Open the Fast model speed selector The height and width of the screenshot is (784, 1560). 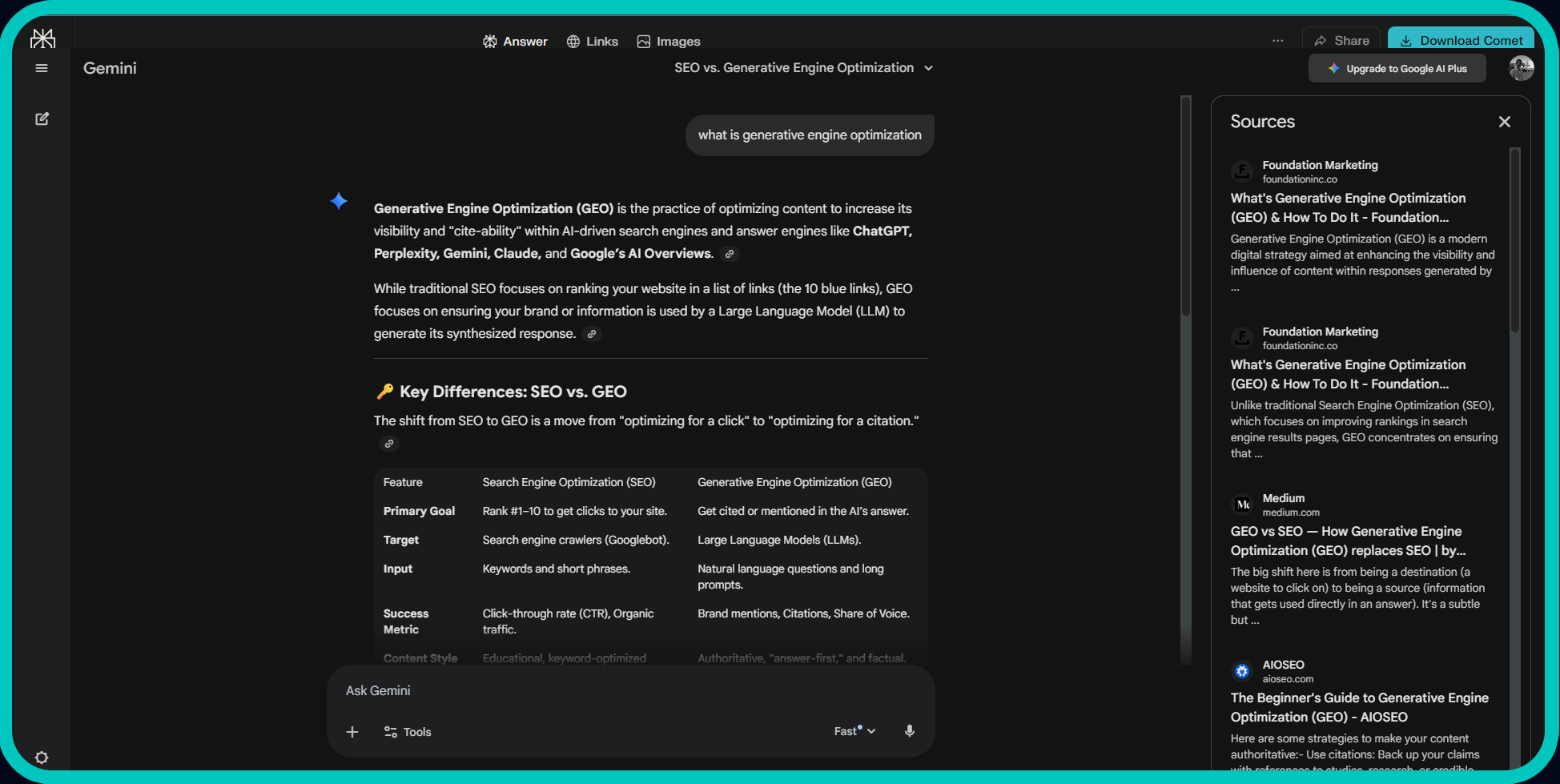[854, 731]
